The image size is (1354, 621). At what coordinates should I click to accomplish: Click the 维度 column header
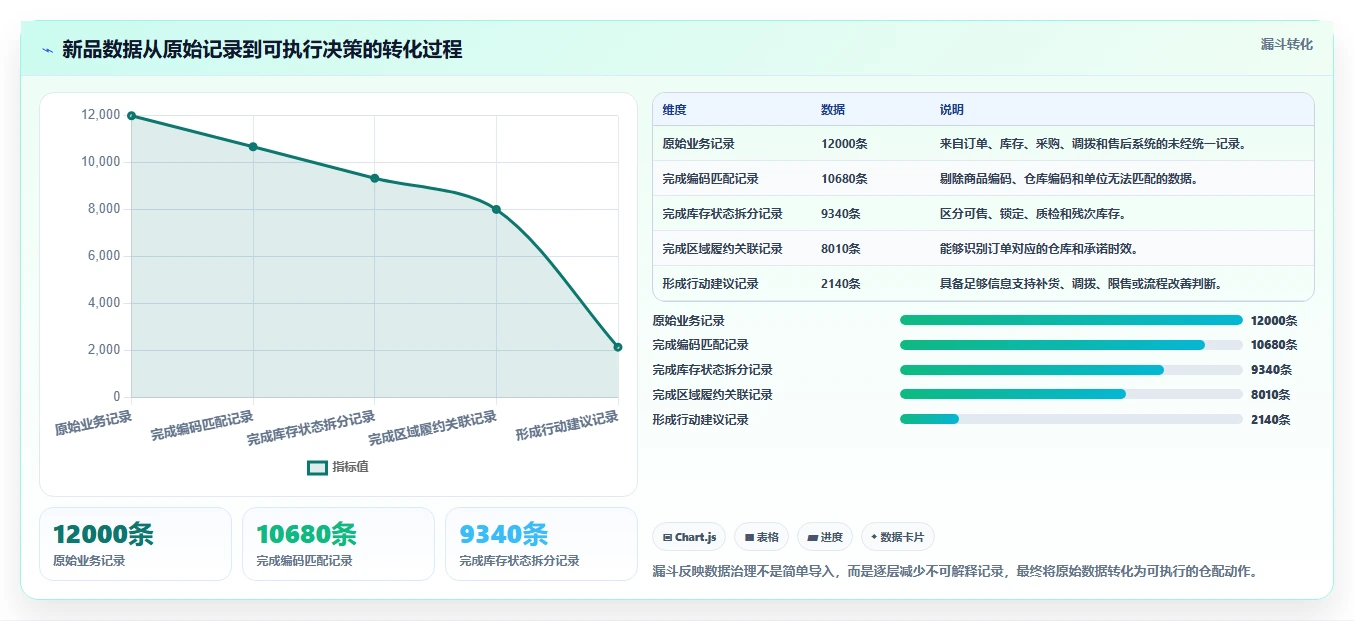tap(674, 110)
